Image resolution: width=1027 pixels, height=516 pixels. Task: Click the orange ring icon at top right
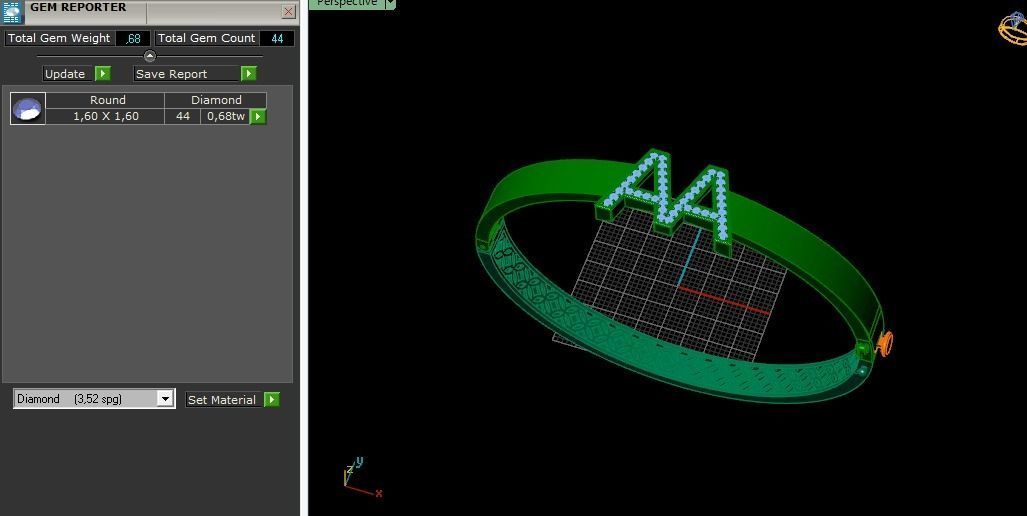pos(1013,28)
